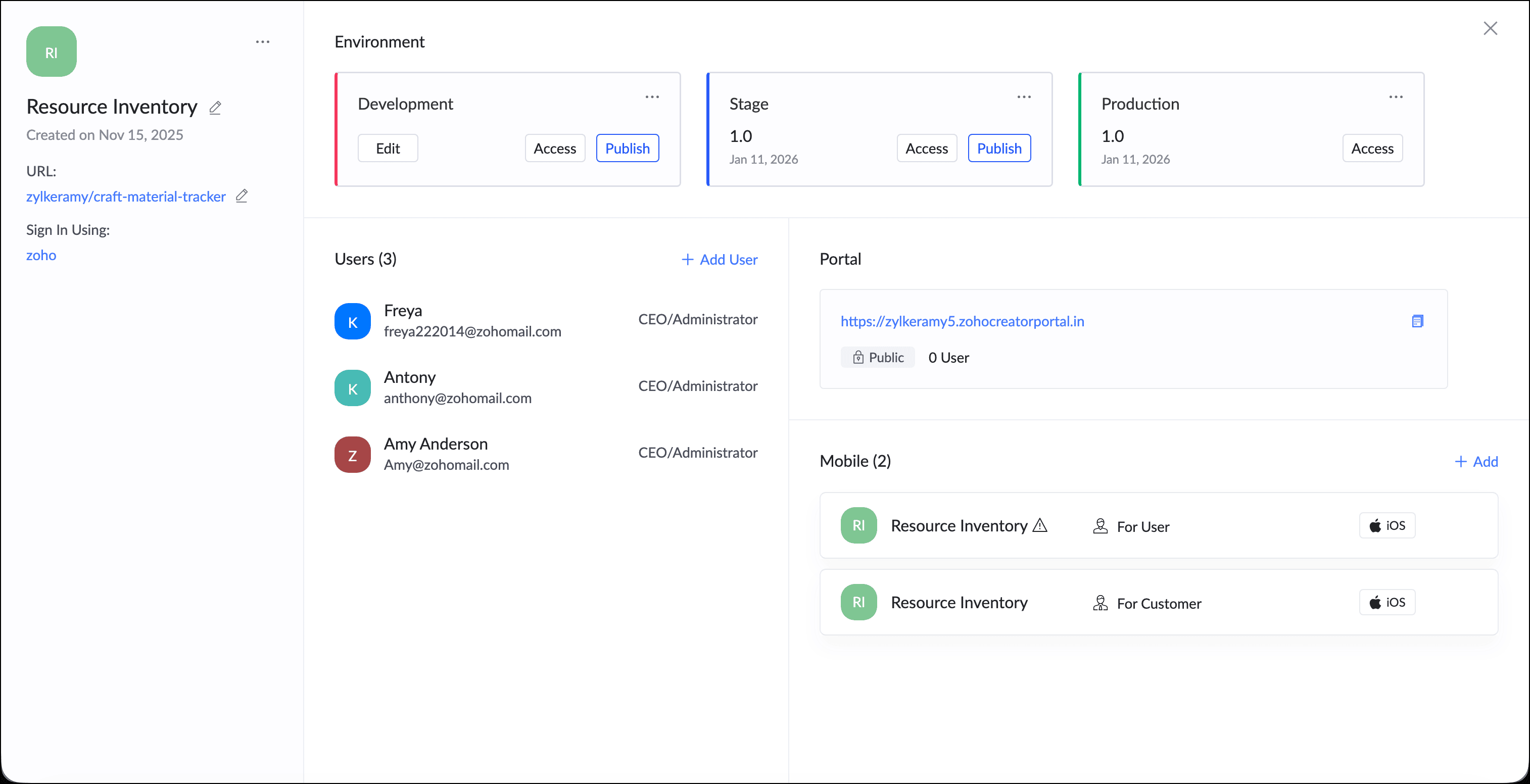Viewport: 1530px width, 784px height.
Task: Click pencil icon beside Resource Inventory title
Action: point(215,108)
